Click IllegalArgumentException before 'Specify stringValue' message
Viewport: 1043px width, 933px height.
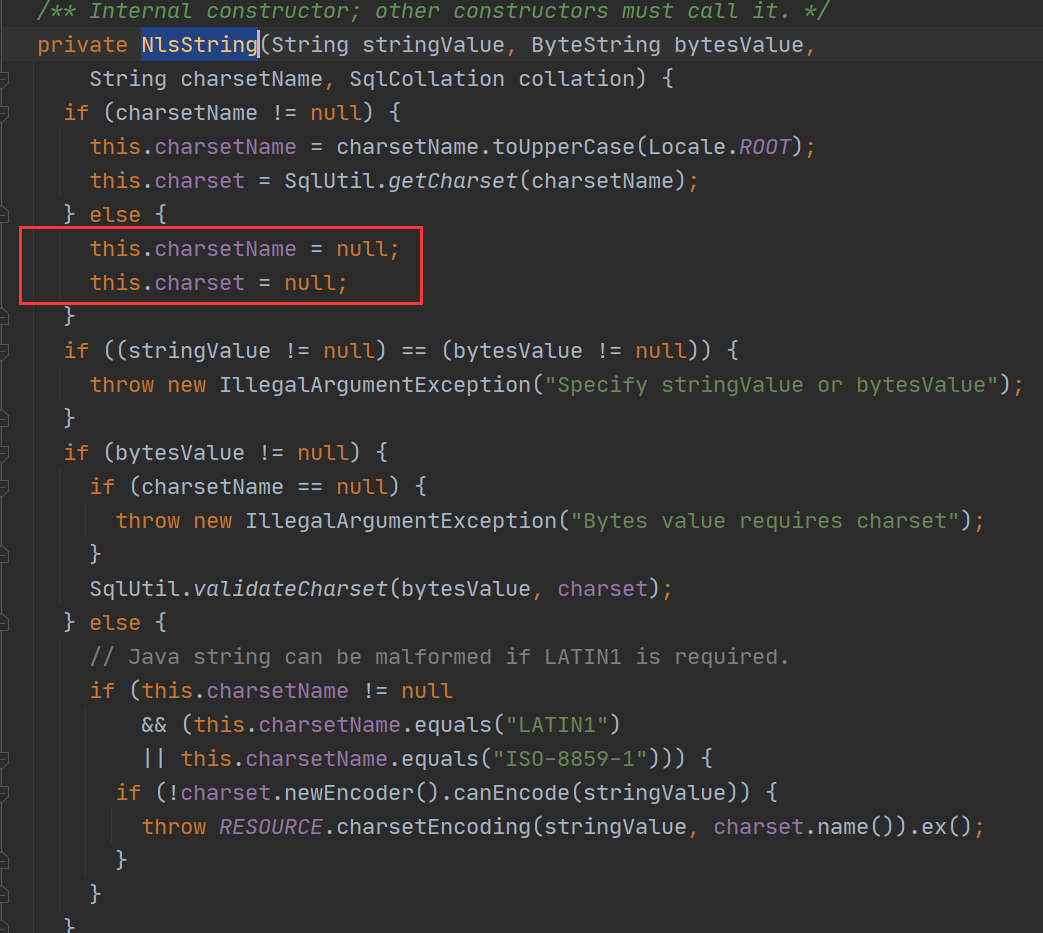tap(374, 384)
